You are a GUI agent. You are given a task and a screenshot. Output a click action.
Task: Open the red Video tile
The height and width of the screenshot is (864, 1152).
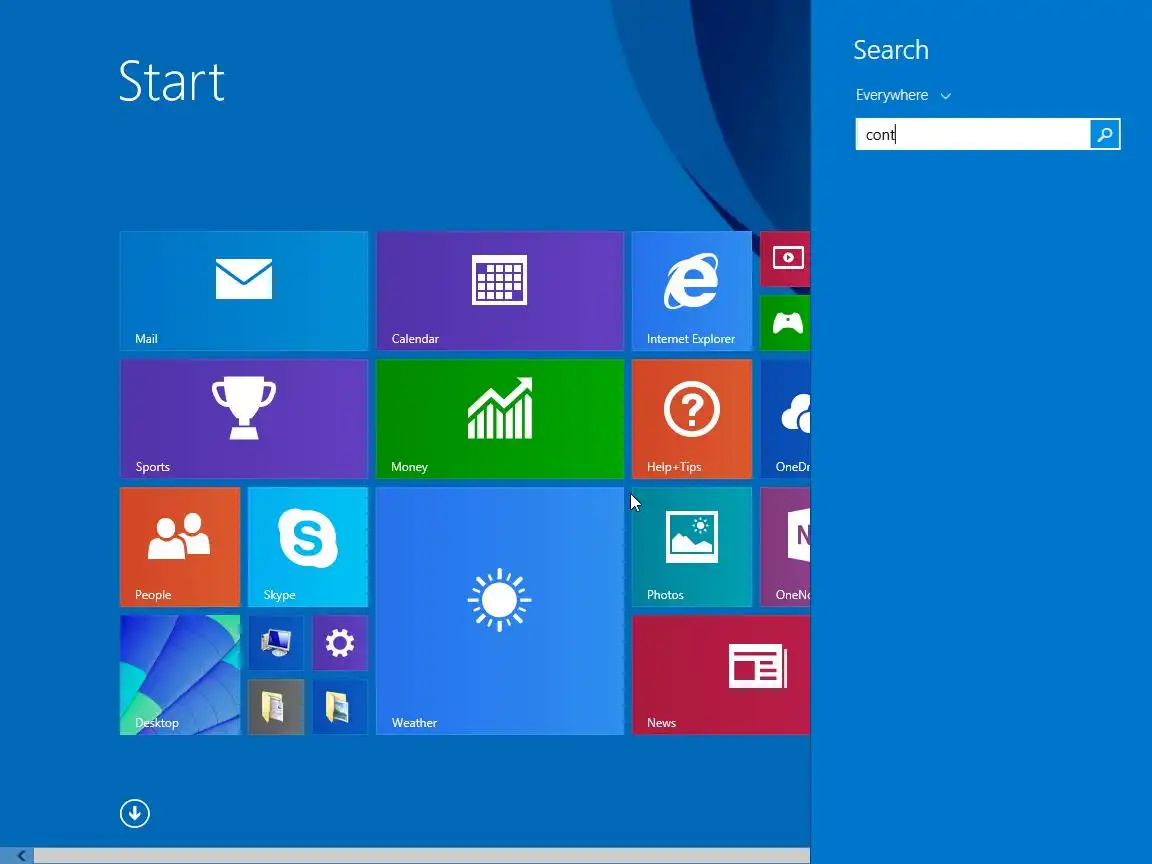[785, 259]
